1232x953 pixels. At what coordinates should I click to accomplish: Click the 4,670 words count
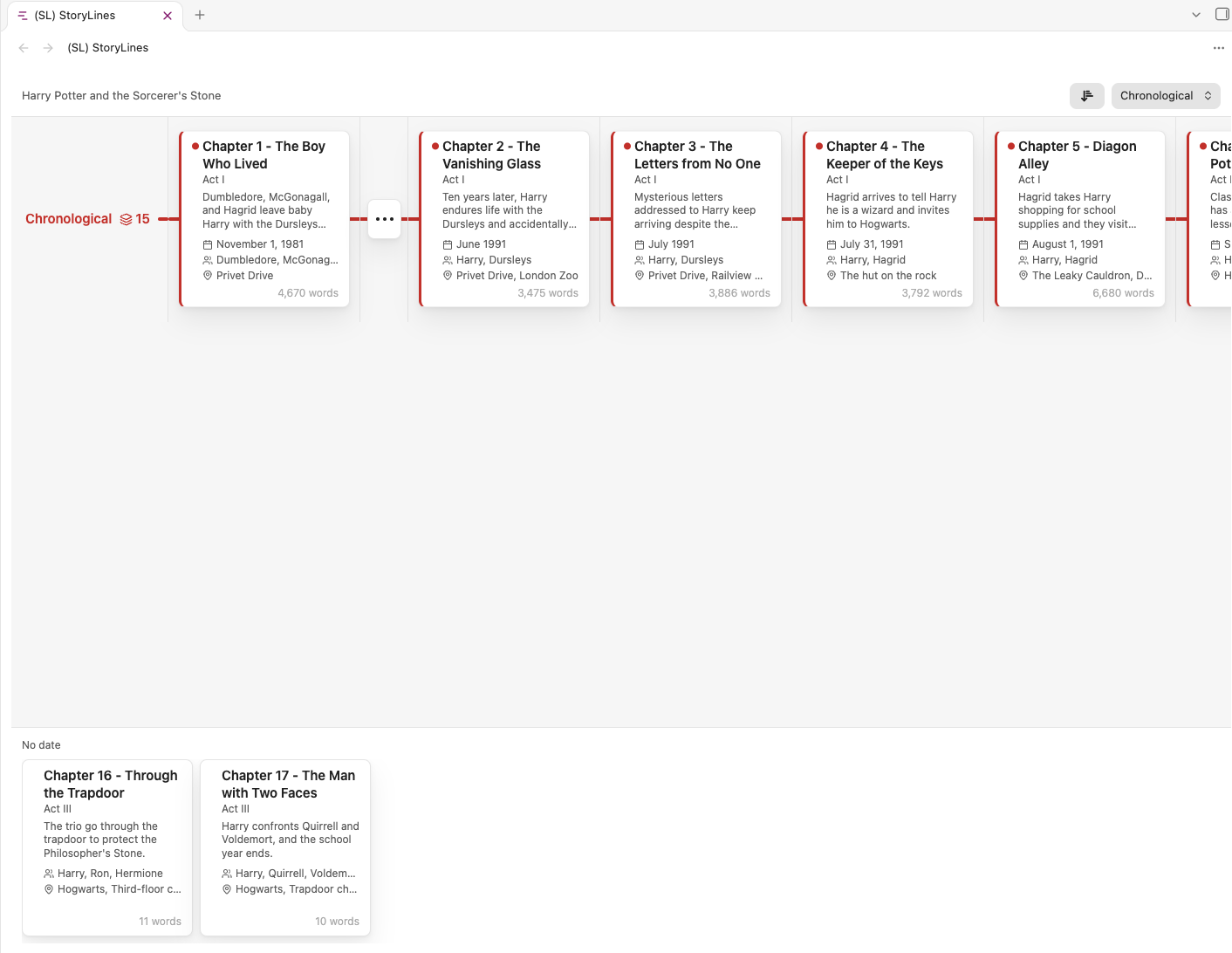308,293
